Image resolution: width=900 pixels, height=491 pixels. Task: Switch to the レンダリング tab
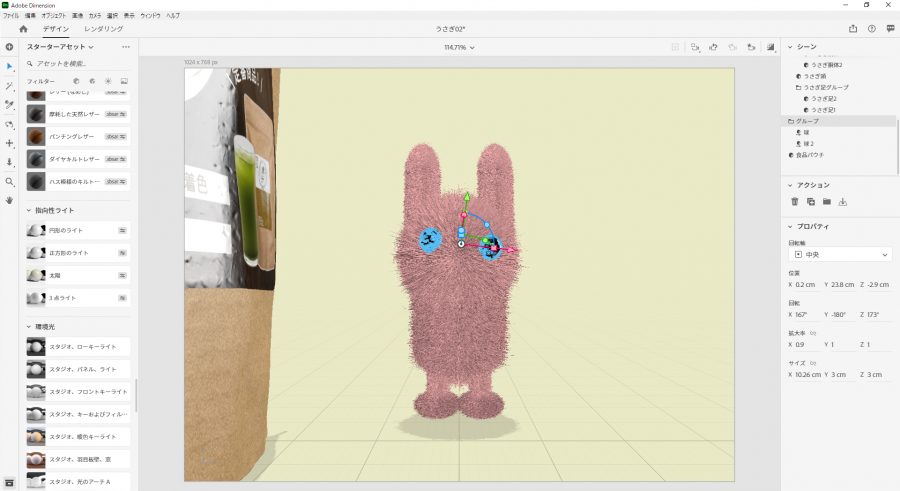pyautogui.click(x=103, y=29)
